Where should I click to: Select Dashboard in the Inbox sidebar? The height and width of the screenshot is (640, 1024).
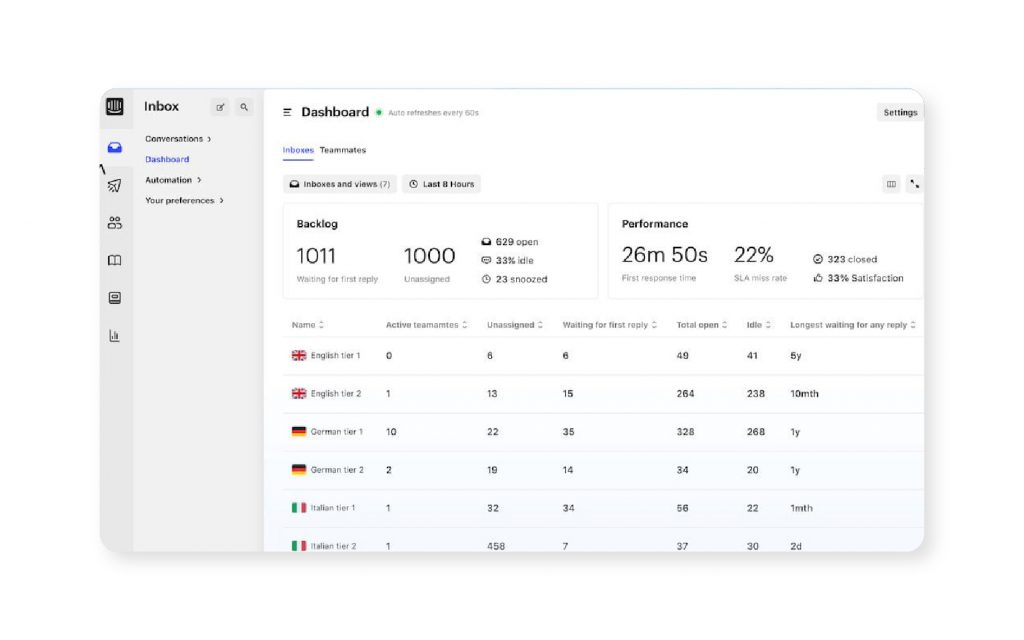click(x=167, y=159)
